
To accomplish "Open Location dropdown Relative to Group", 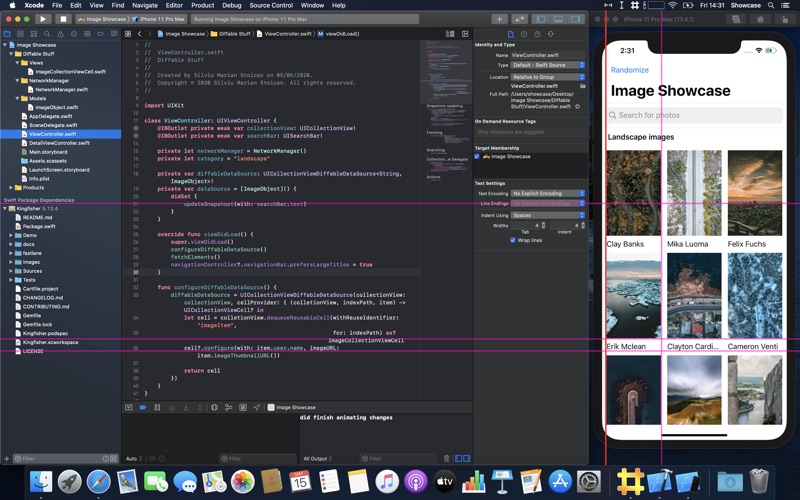I will coord(547,77).
